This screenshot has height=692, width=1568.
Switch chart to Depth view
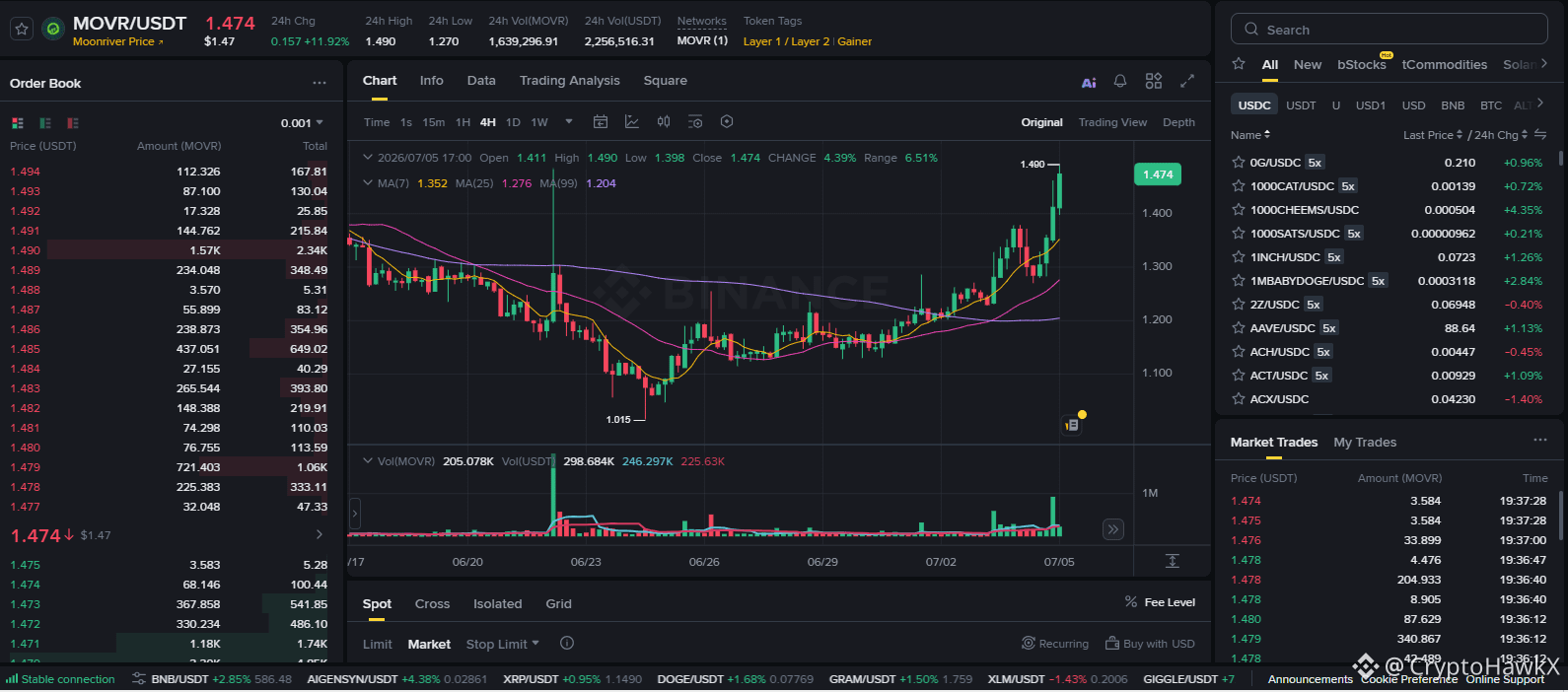(1178, 122)
